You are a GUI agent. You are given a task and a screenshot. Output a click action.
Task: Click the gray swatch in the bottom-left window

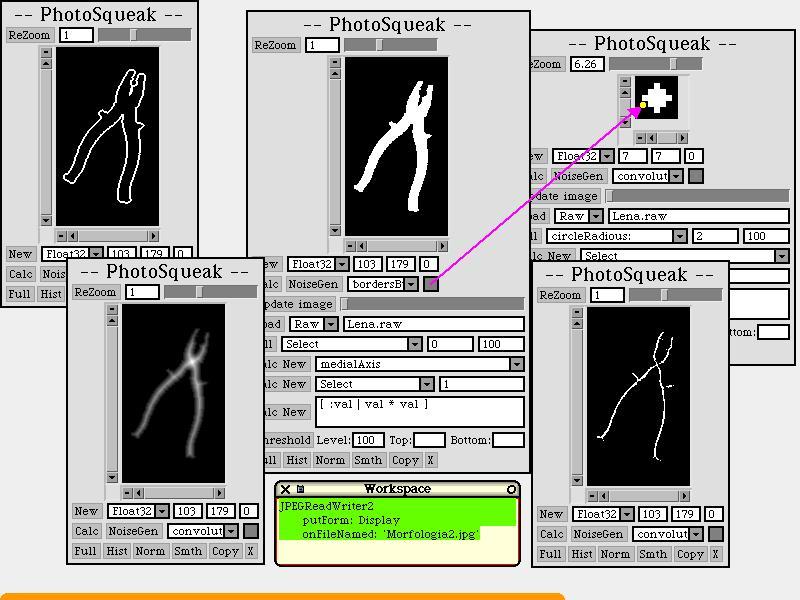[251, 531]
